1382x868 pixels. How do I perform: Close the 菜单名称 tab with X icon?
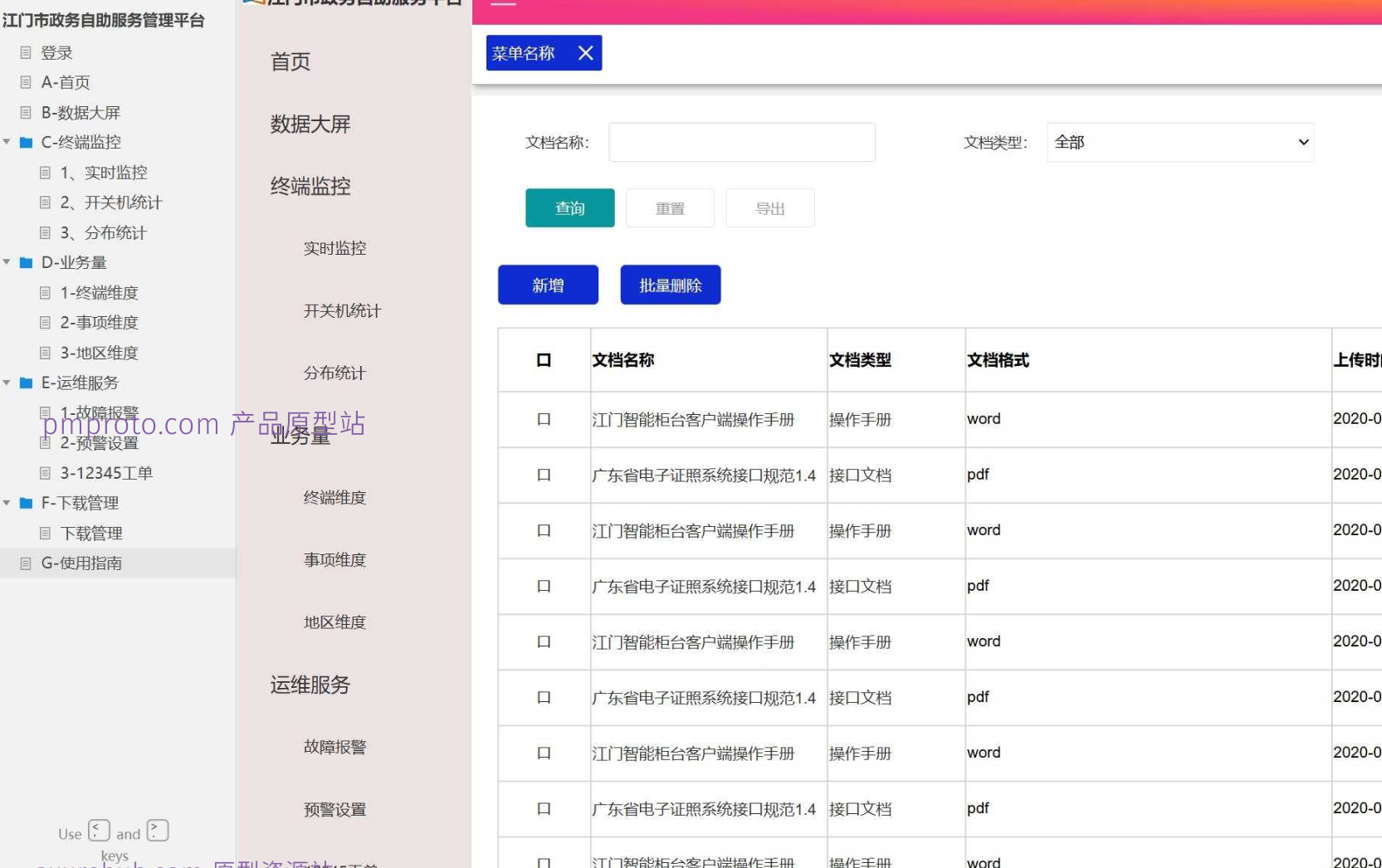coord(585,53)
